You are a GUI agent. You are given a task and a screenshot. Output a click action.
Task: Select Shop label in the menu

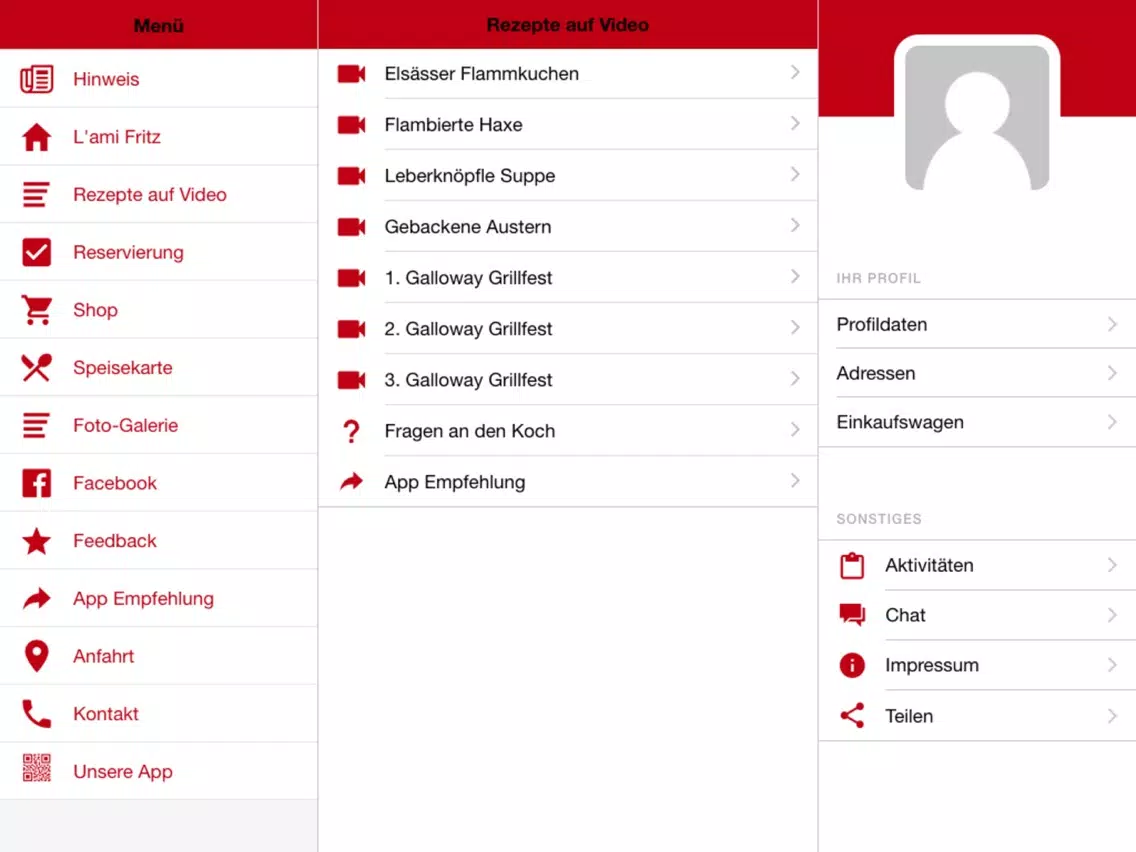coord(95,310)
